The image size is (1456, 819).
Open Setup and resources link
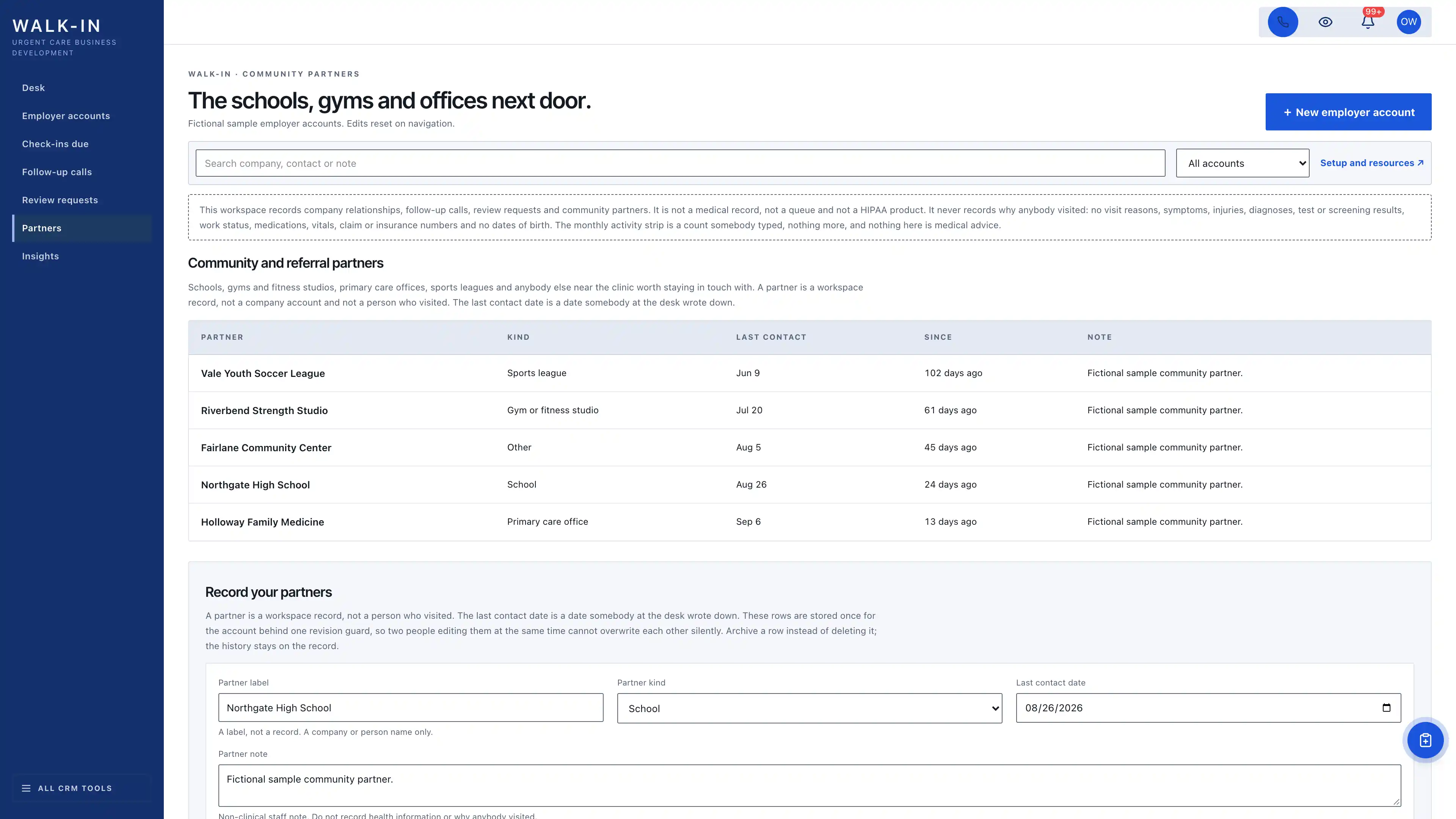(x=1371, y=163)
